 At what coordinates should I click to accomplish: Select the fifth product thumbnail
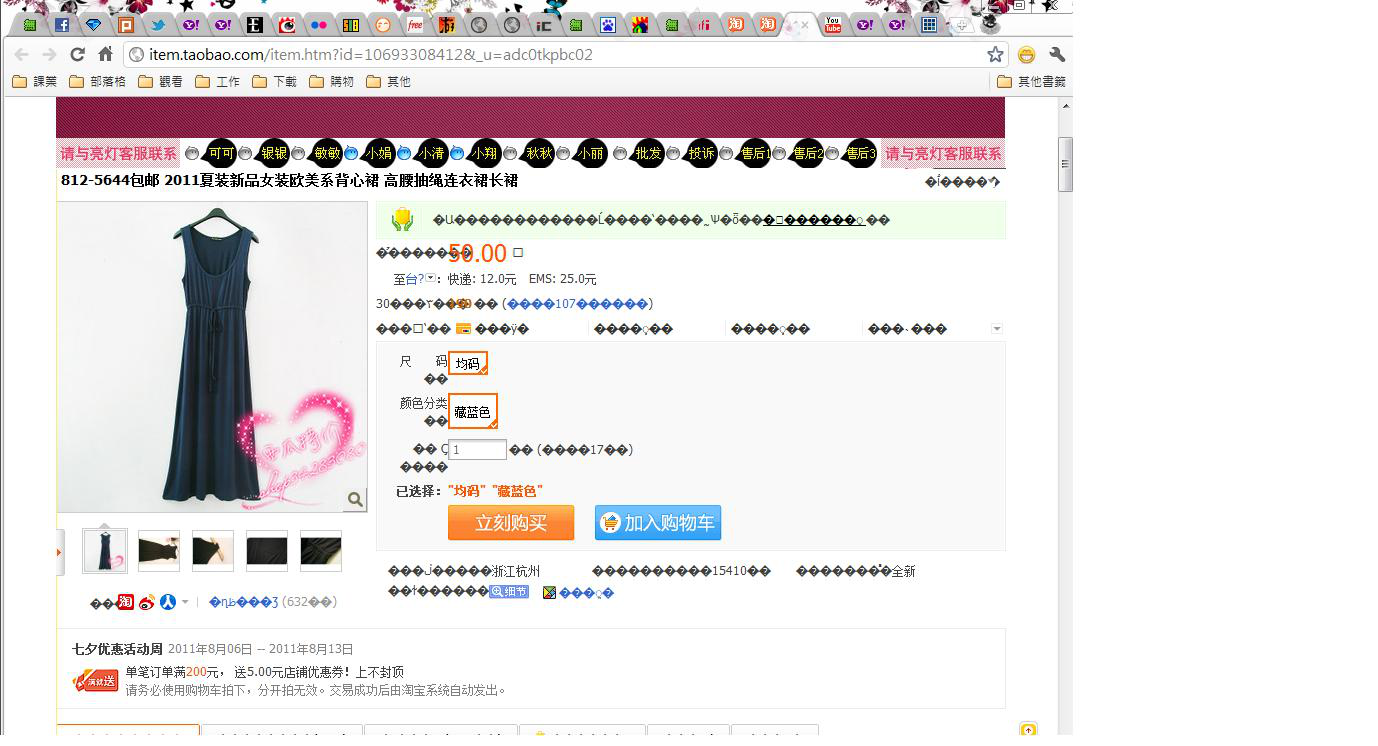321,551
